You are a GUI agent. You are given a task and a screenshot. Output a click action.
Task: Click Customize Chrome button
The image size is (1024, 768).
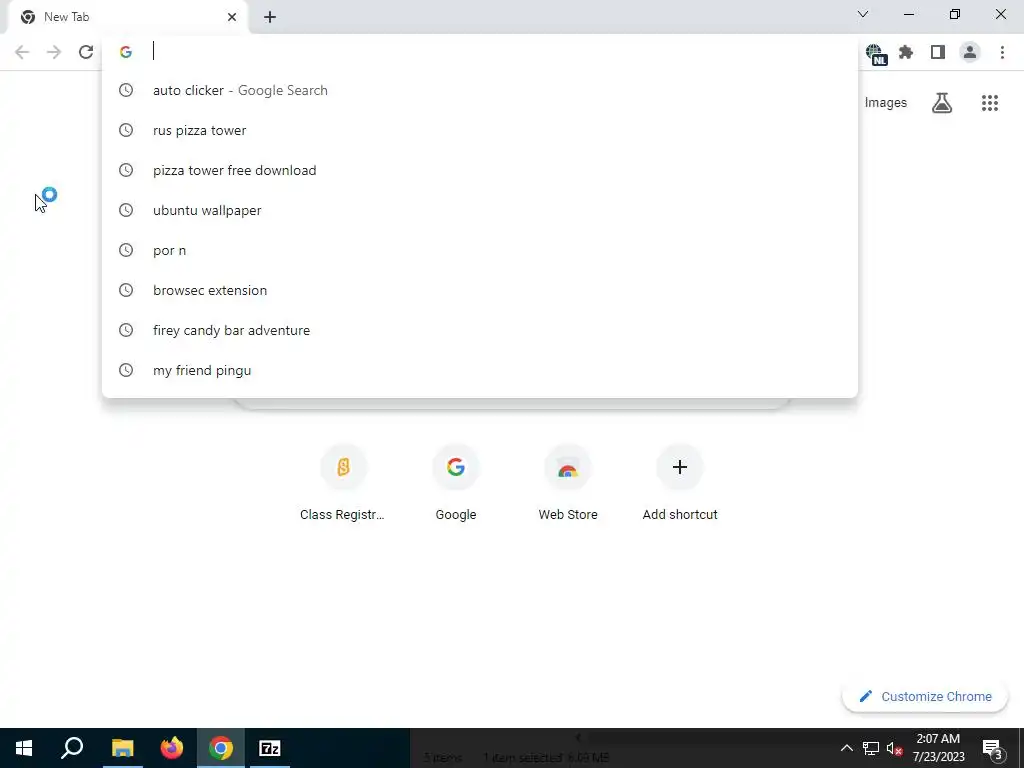click(x=925, y=696)
